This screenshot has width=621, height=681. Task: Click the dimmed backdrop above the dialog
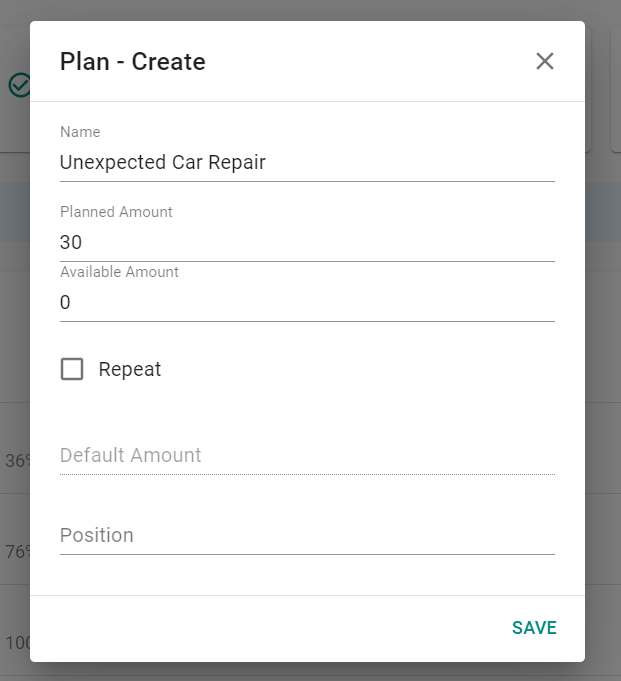(x=310, y=10)
